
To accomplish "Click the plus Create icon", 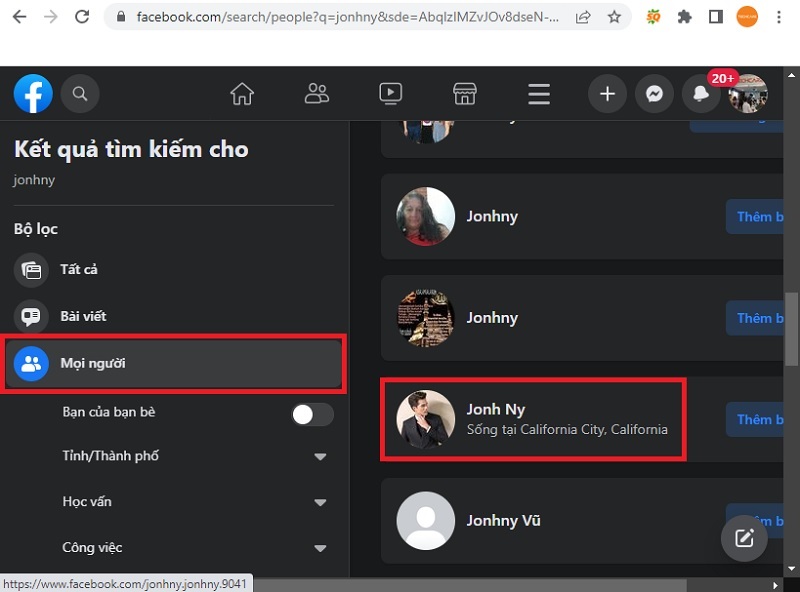I will [607, 94].
